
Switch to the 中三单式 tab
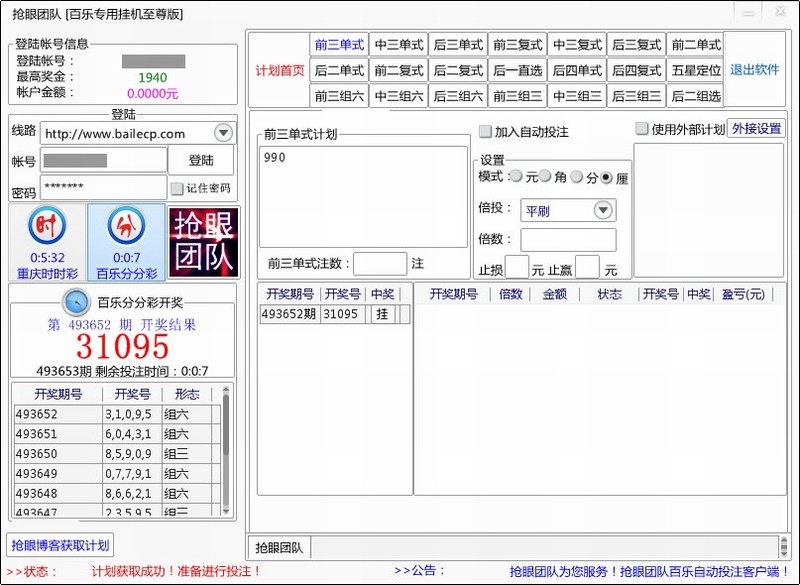(399, 45)
